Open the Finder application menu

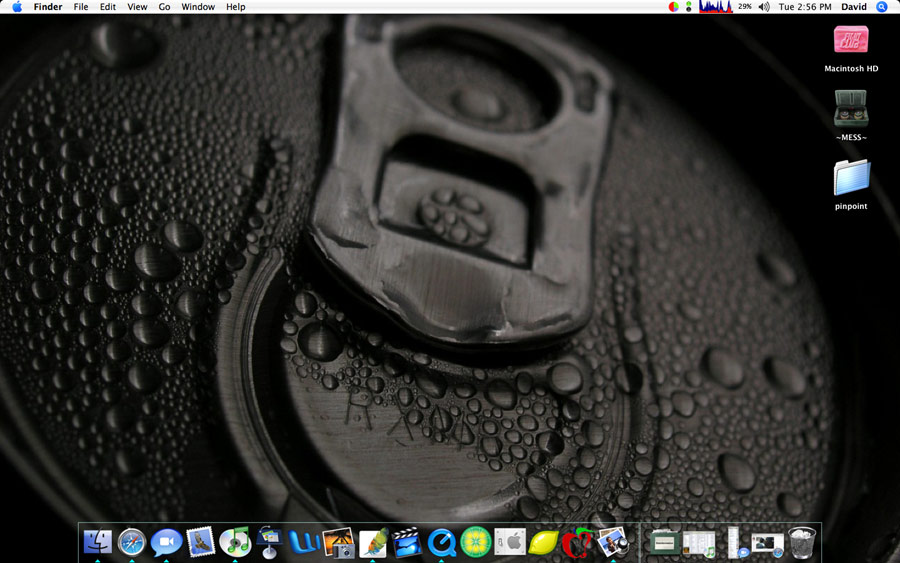48,7
